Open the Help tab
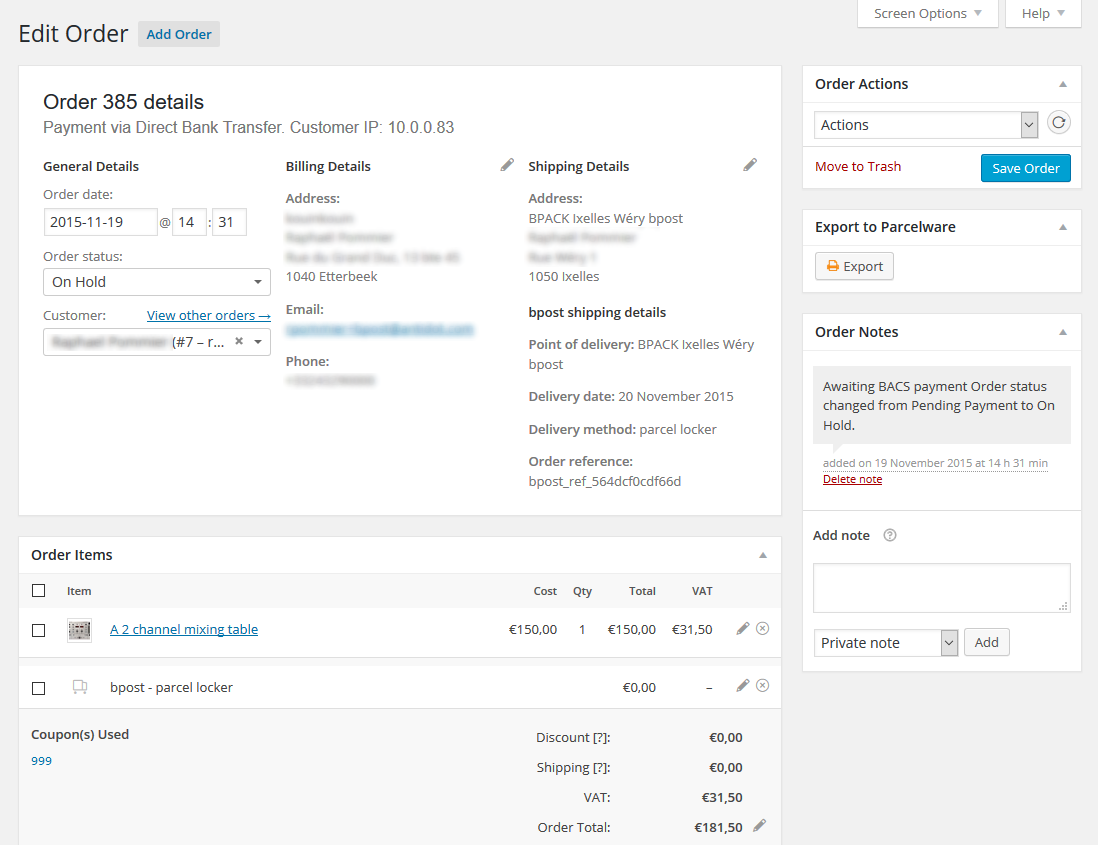 (1043, 14)
